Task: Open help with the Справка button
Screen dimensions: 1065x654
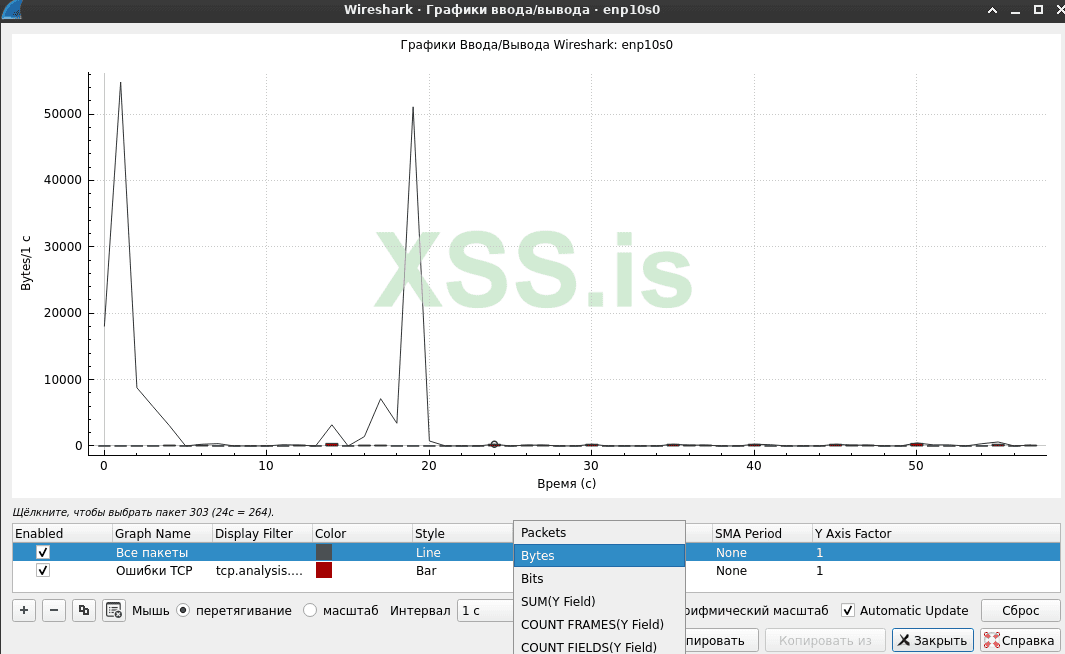Action: (1019, 640)
